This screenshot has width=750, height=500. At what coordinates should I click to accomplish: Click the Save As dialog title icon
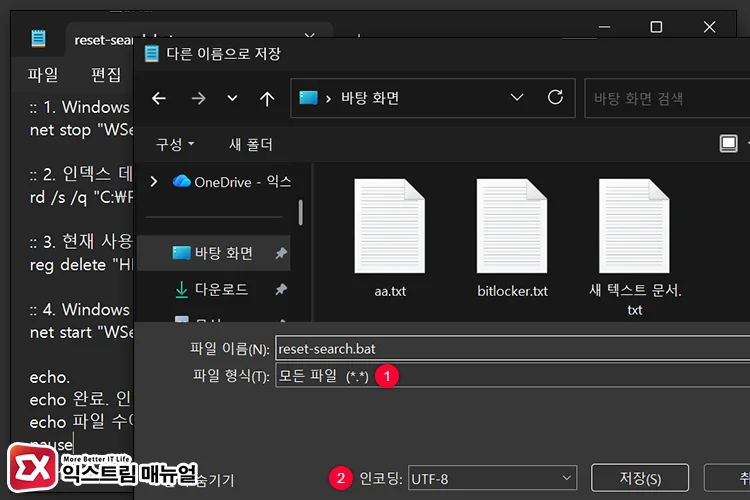tap(152, 54)
